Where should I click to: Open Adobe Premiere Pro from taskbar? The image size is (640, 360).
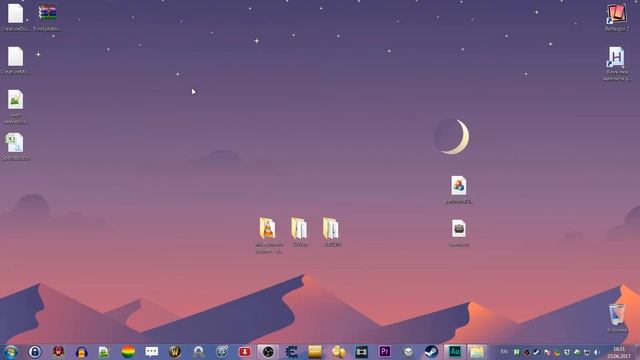pyautogui.click(x=384, y=352)
